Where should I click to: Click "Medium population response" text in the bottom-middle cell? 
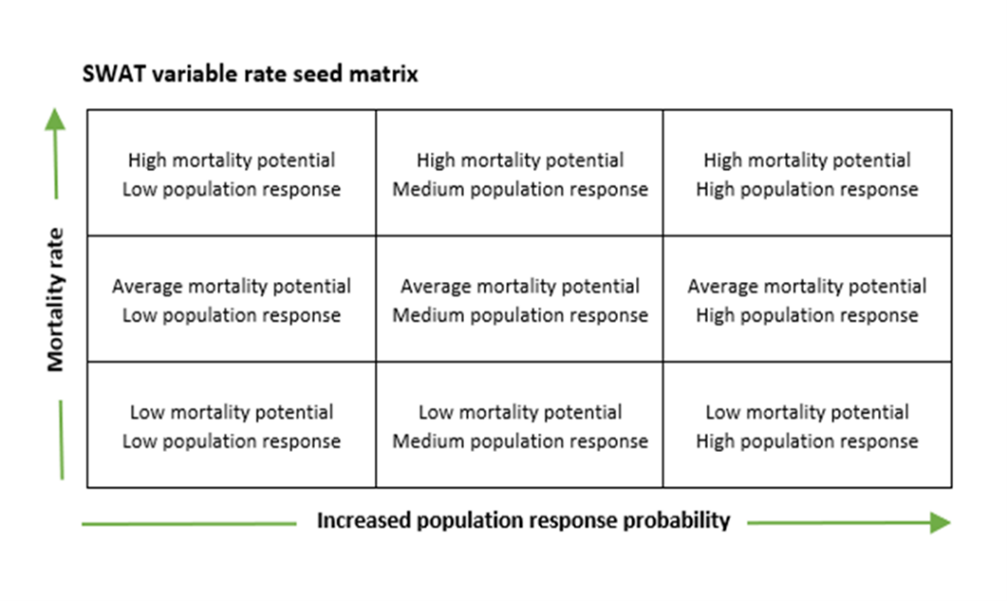coord(520,441)
